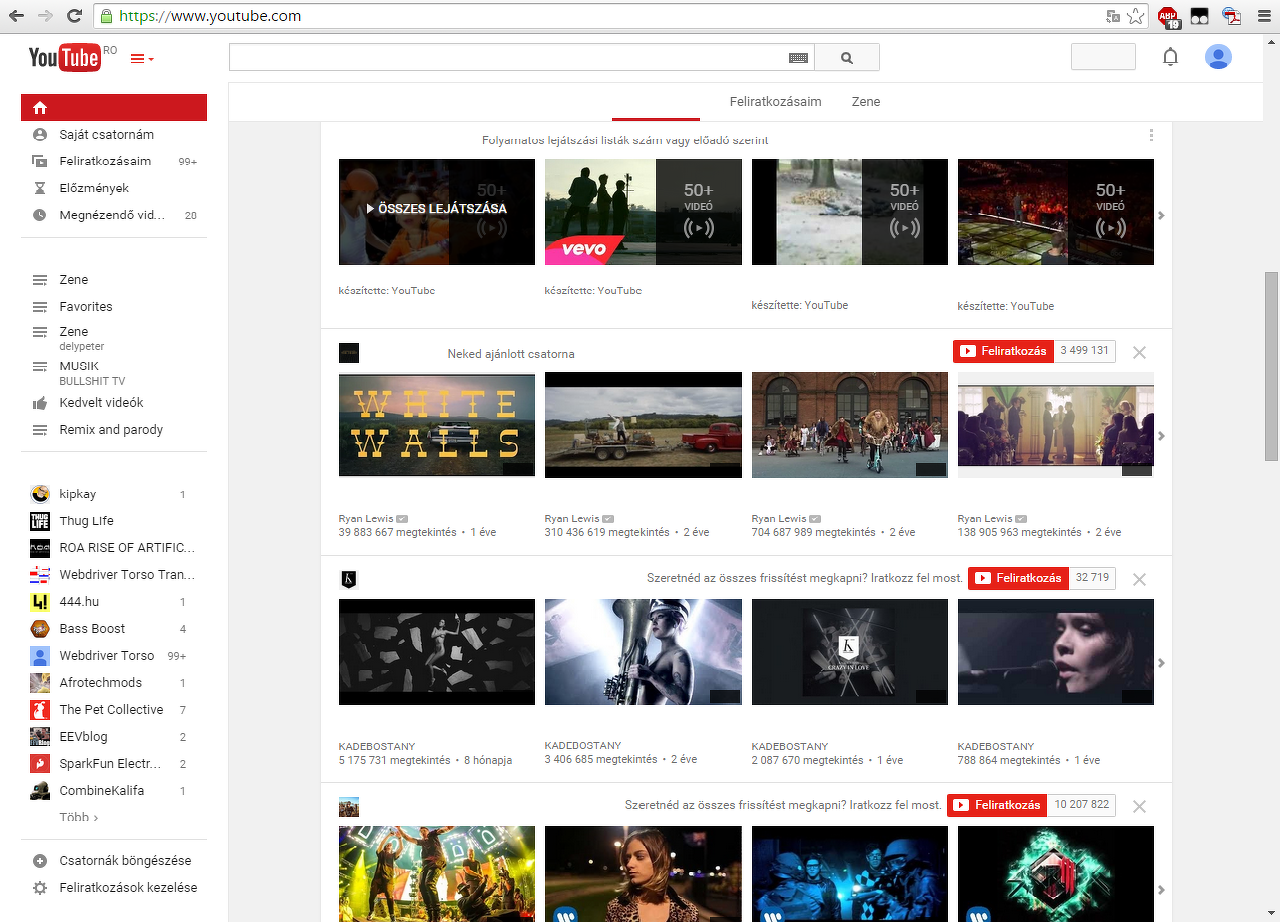Click the page vertical scrollbar thumb

pyautogui.click(x=1272, y=365)
